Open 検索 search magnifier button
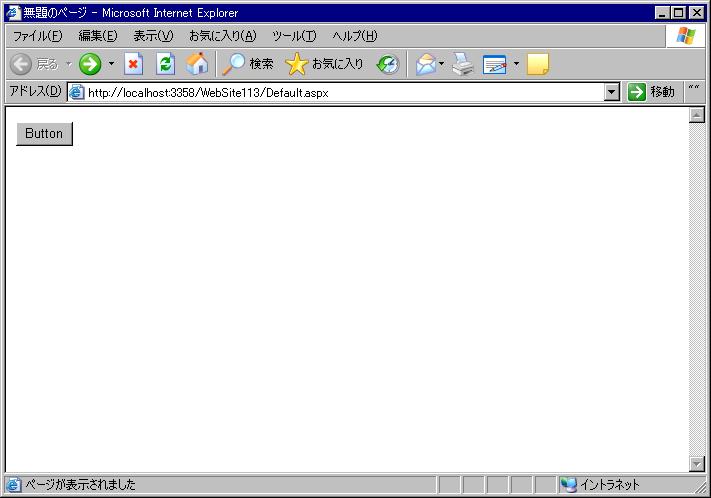 [x=248, y=64]
